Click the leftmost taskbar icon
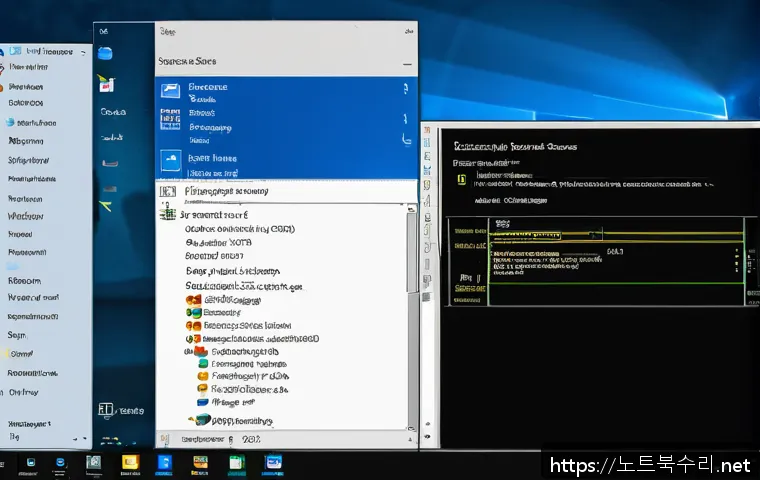 (x=31, y=462)
